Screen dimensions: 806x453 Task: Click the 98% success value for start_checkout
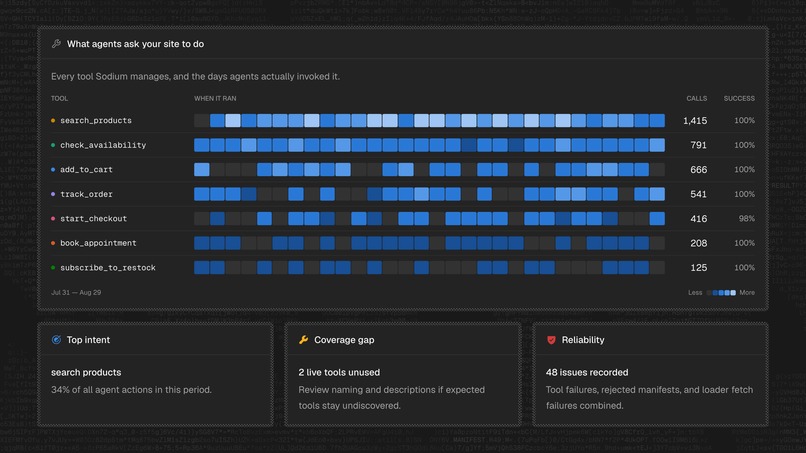[746, 219]
